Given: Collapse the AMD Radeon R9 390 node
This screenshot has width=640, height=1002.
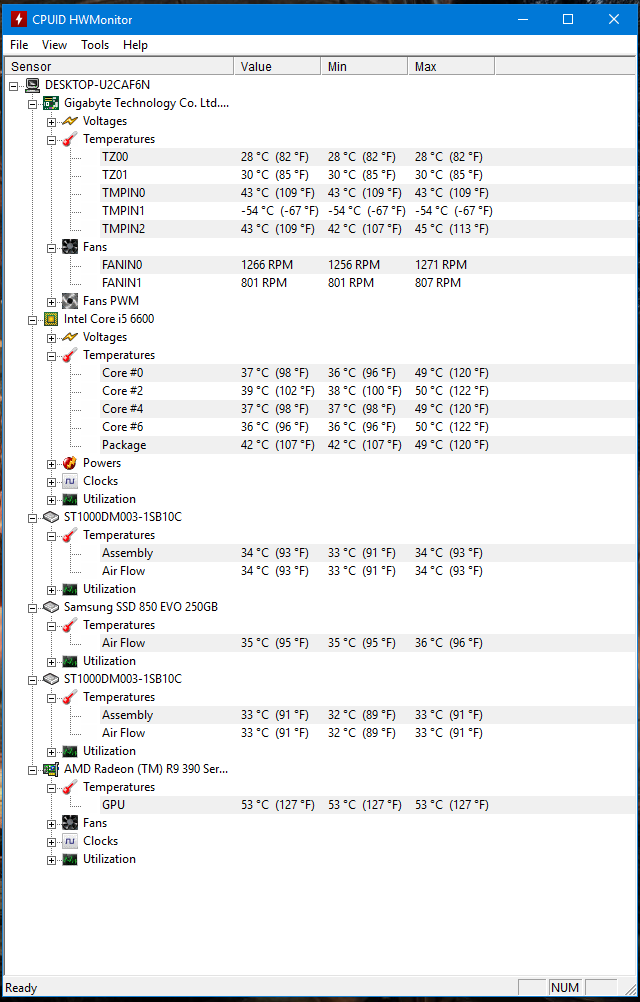Looking at the screenshot, I should tap(33, 769).
